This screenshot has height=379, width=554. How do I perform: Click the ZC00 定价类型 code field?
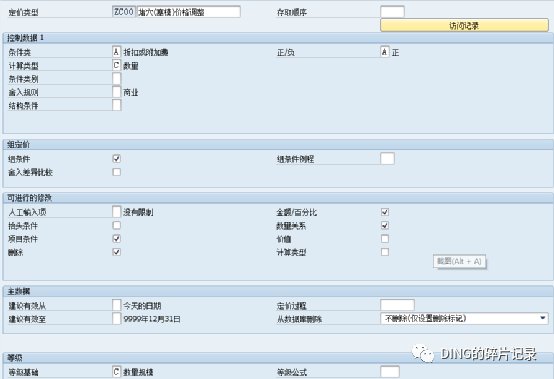[124, 12]
